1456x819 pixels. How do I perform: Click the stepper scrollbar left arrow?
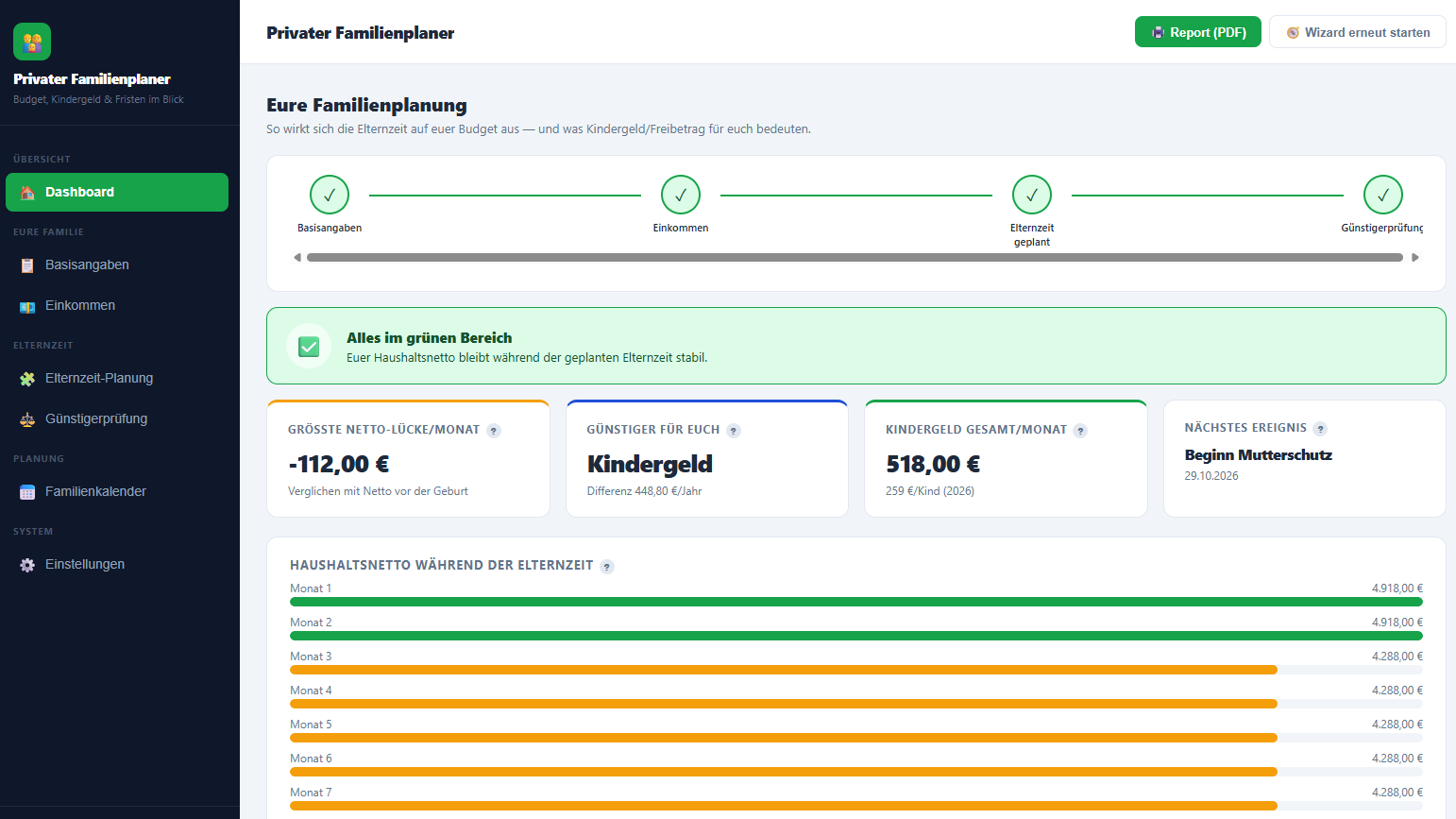297,257
